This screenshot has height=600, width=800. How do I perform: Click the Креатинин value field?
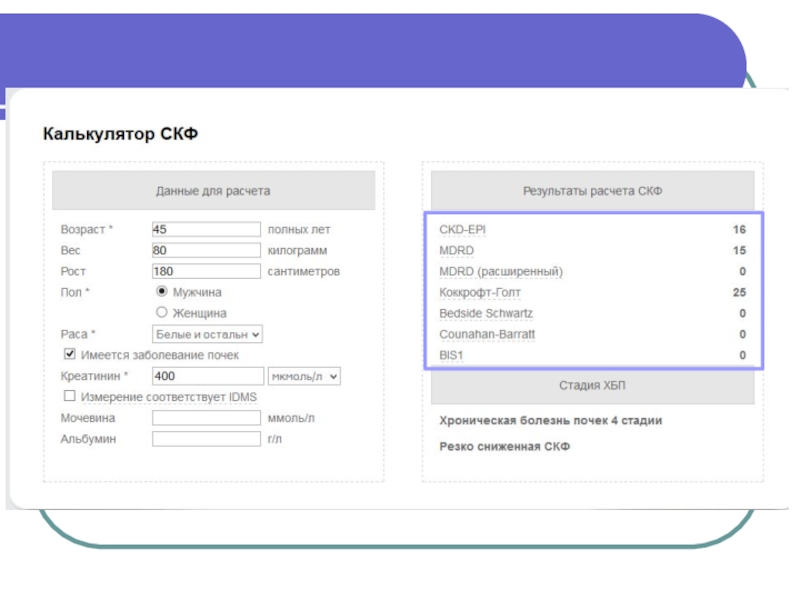coord(206,376)
